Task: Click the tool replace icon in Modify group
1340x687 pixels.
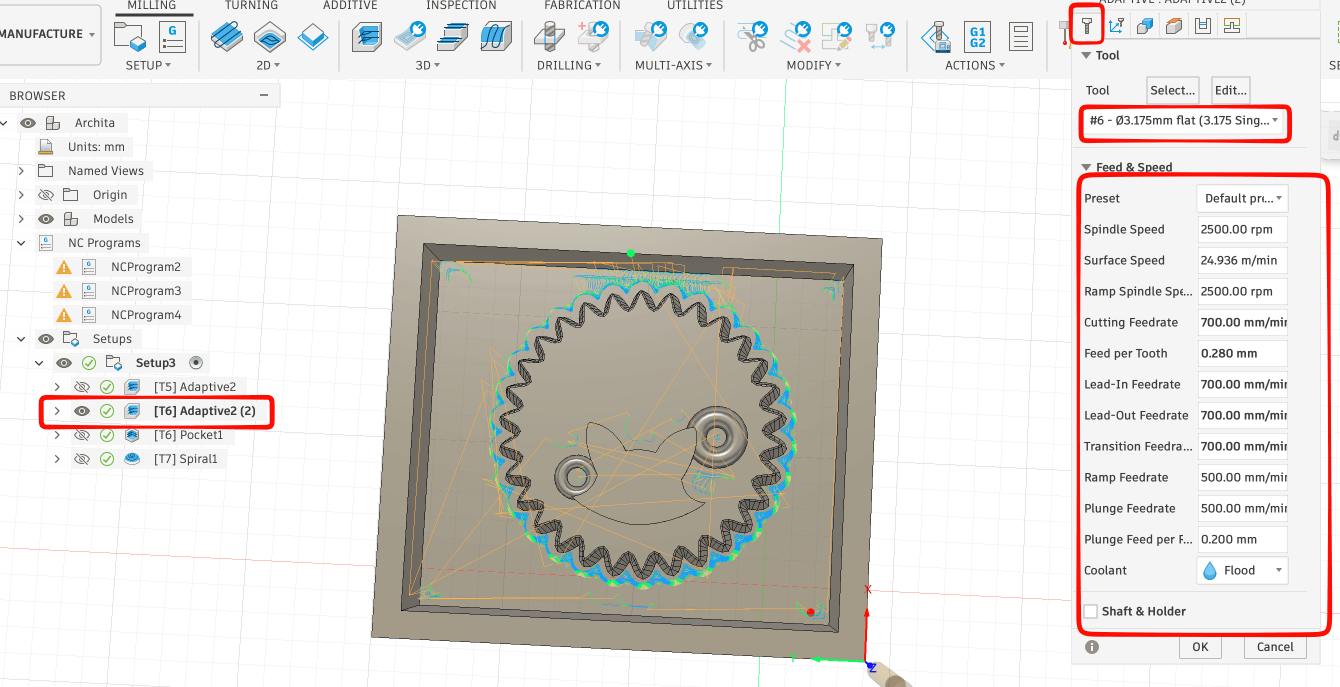Action: coord(880,36)
